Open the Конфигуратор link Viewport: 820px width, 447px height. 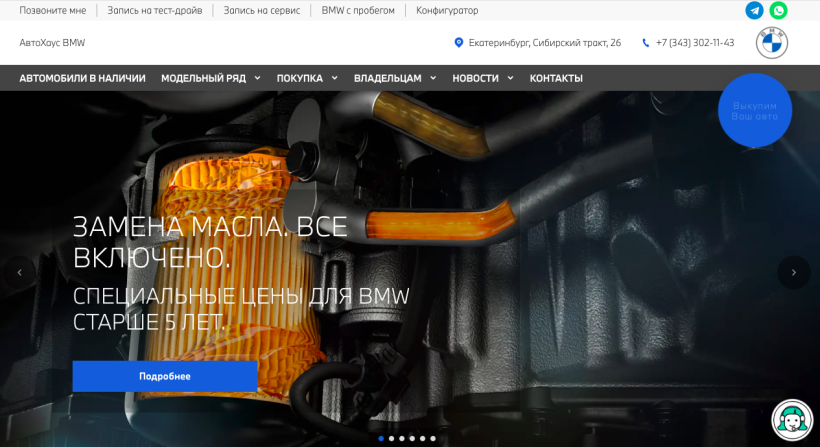pyautogui.click(x=447, y=10)
